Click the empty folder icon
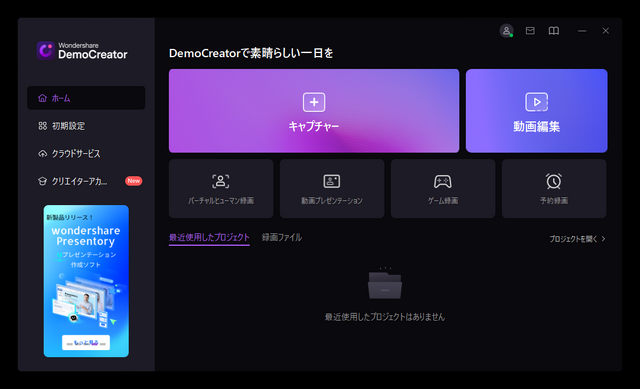Viewport: 640px width, 389px height. pos(385,284)
